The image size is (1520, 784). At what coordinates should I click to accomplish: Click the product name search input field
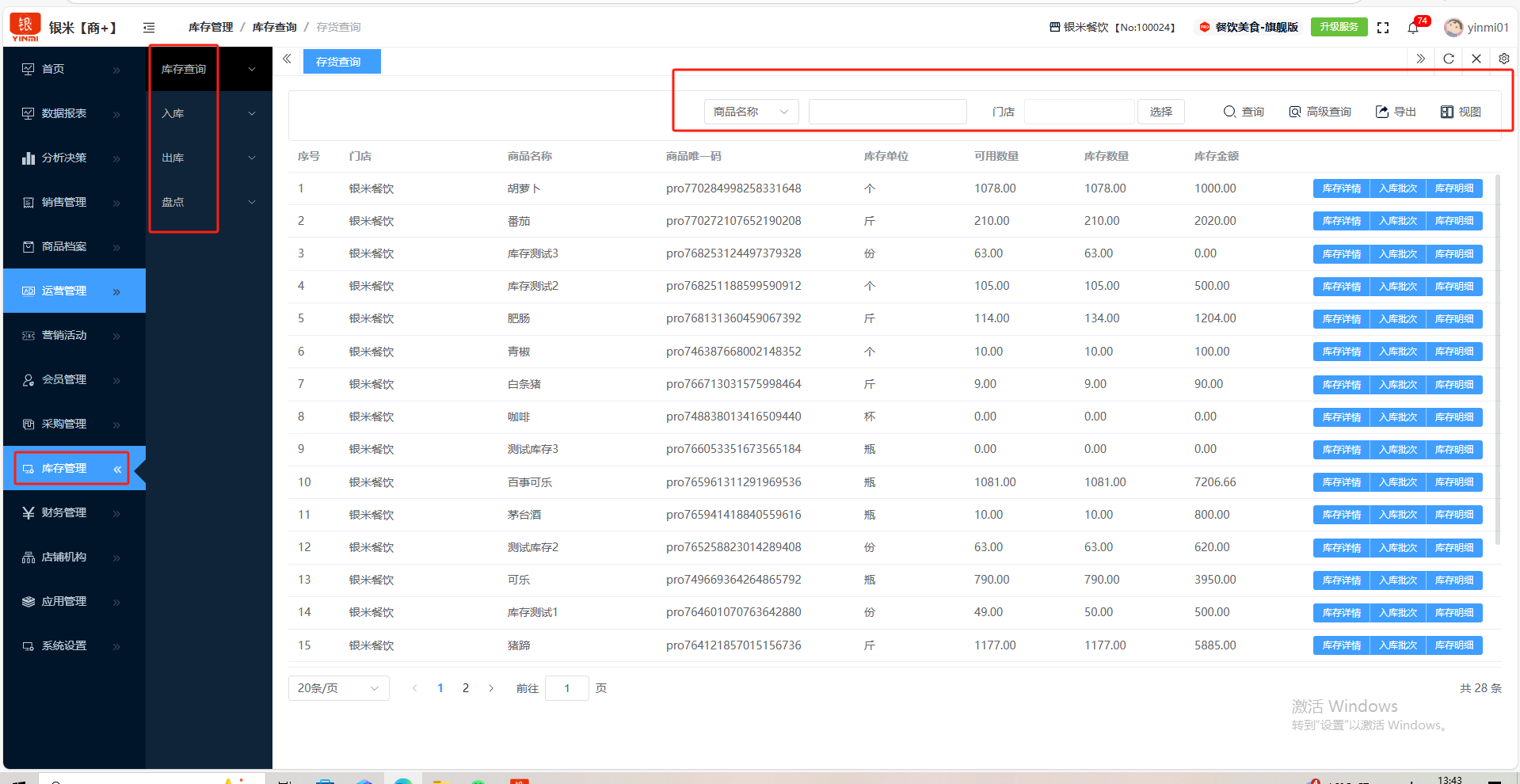887,112
